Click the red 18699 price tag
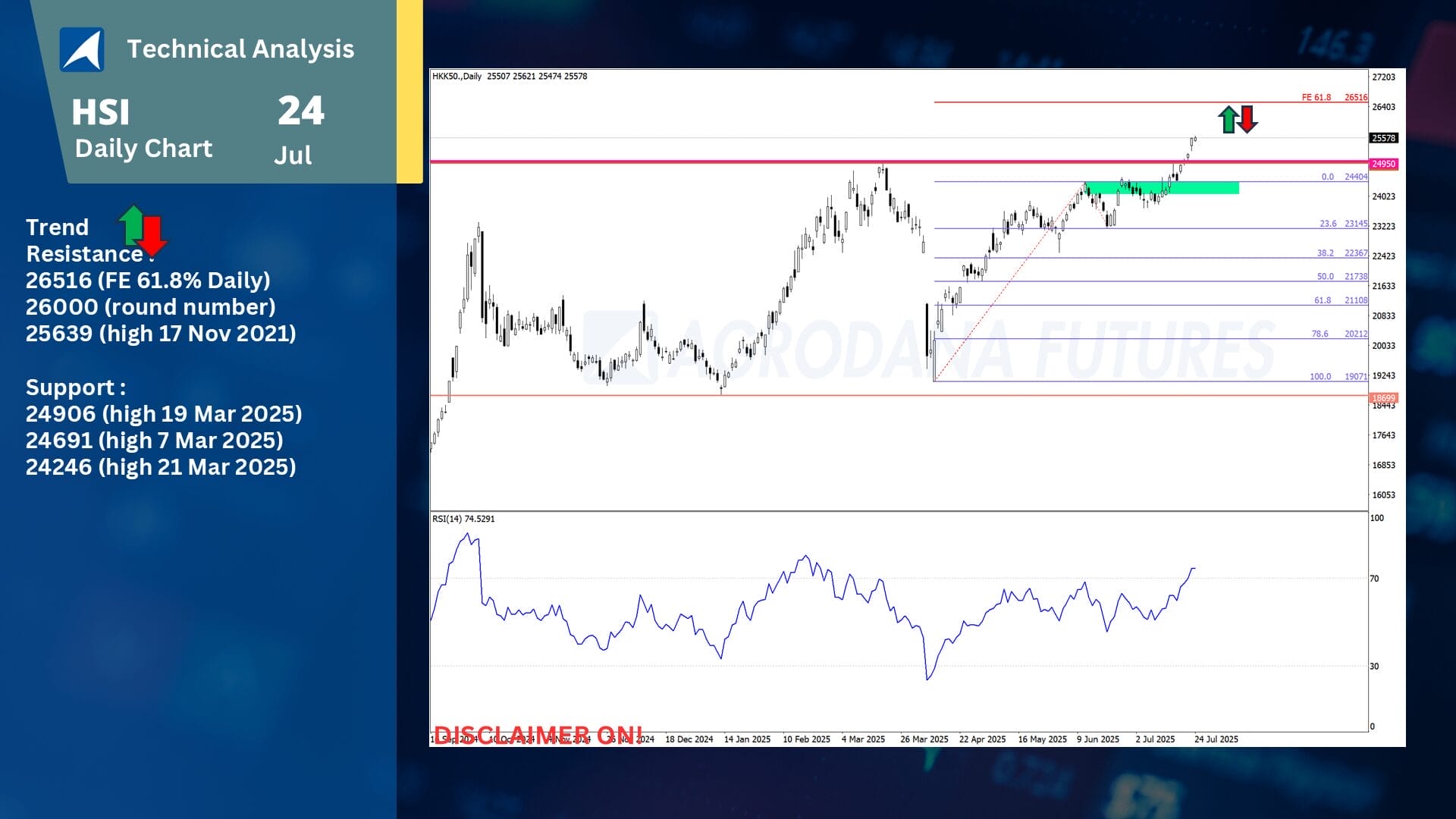 [x=1383, y=397]
